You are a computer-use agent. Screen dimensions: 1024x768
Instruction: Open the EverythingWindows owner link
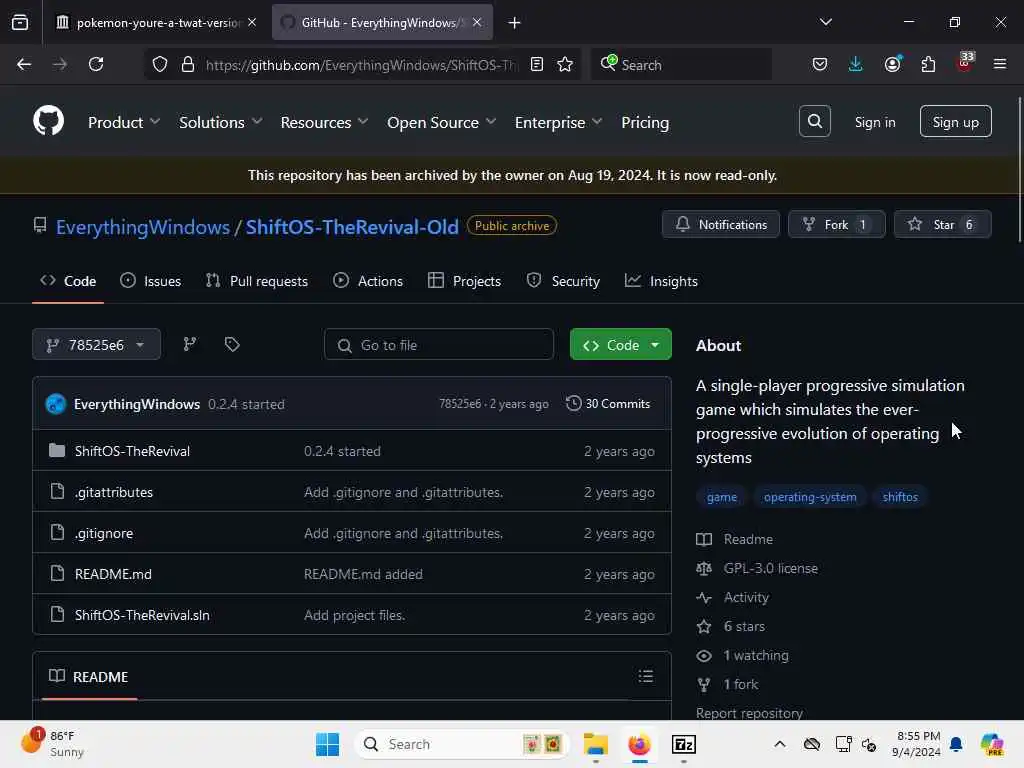click(142, 227)
